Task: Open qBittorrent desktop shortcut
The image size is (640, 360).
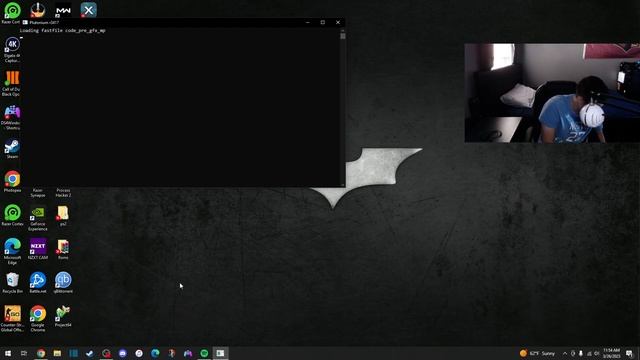Action: pyautogui.click(x=63, y=282)
